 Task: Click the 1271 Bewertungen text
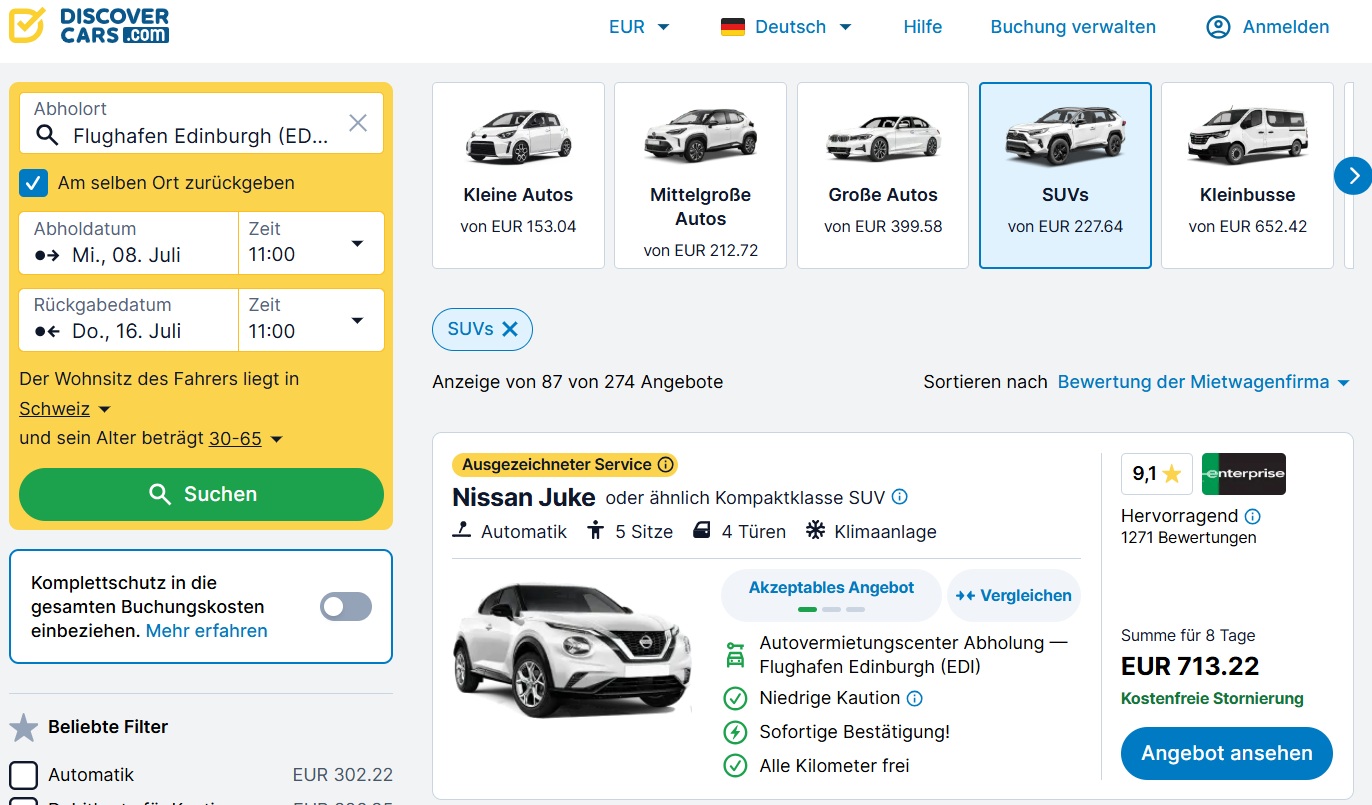click(x=1189, y=538)
